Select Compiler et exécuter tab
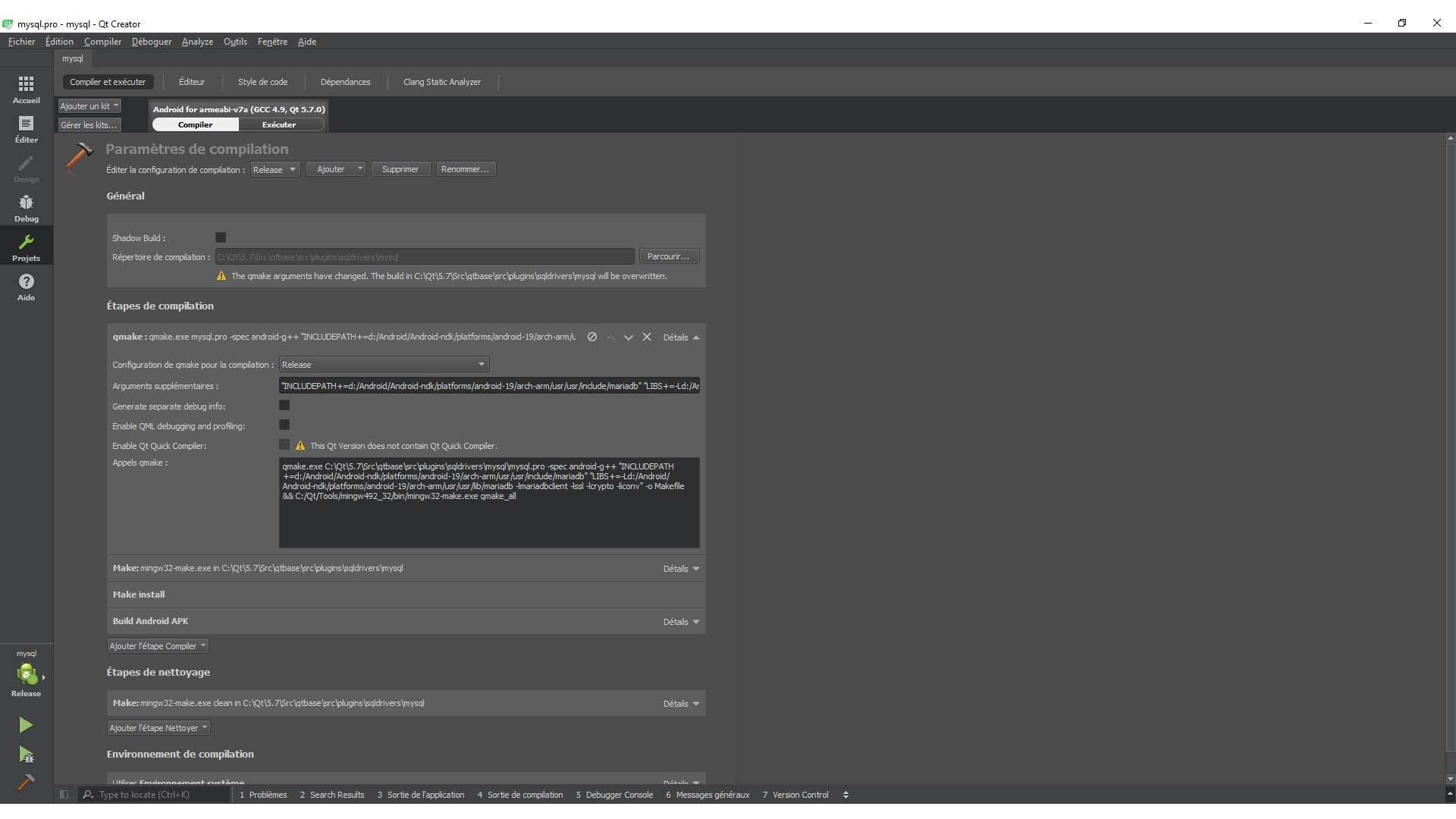The height and width of the screenshot is (819, 1456). (108, 82)
